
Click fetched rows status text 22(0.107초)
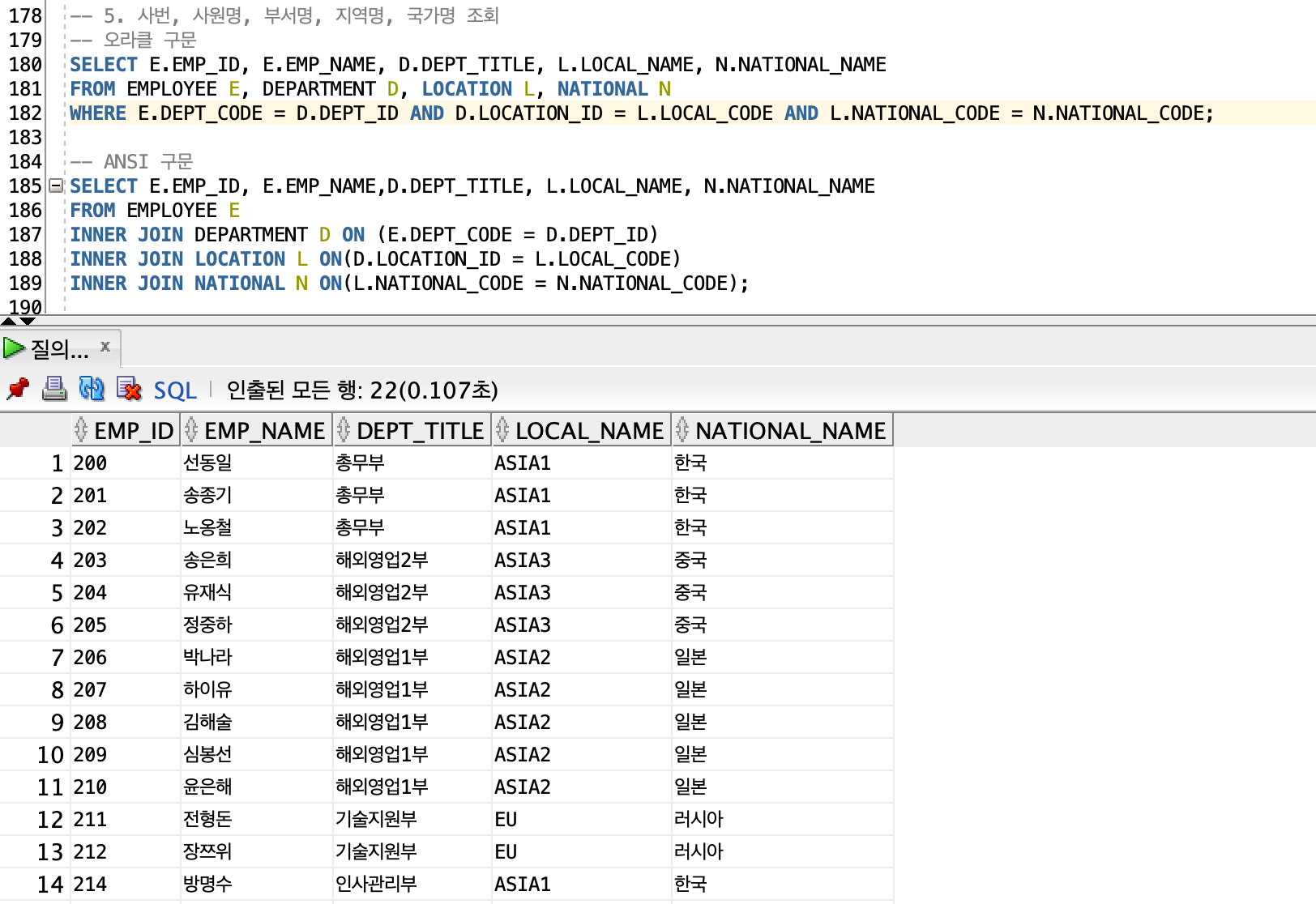click(434, 390)
